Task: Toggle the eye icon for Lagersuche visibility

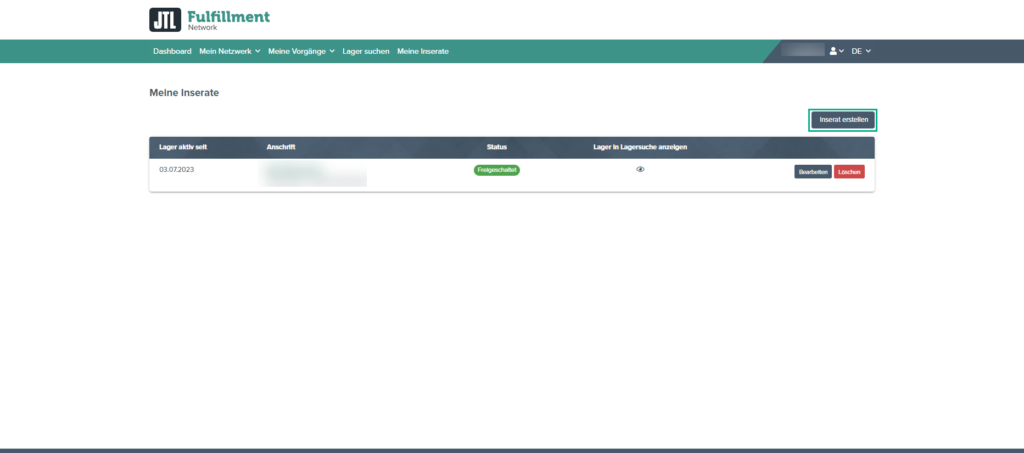Action: (x=640, y=169)
